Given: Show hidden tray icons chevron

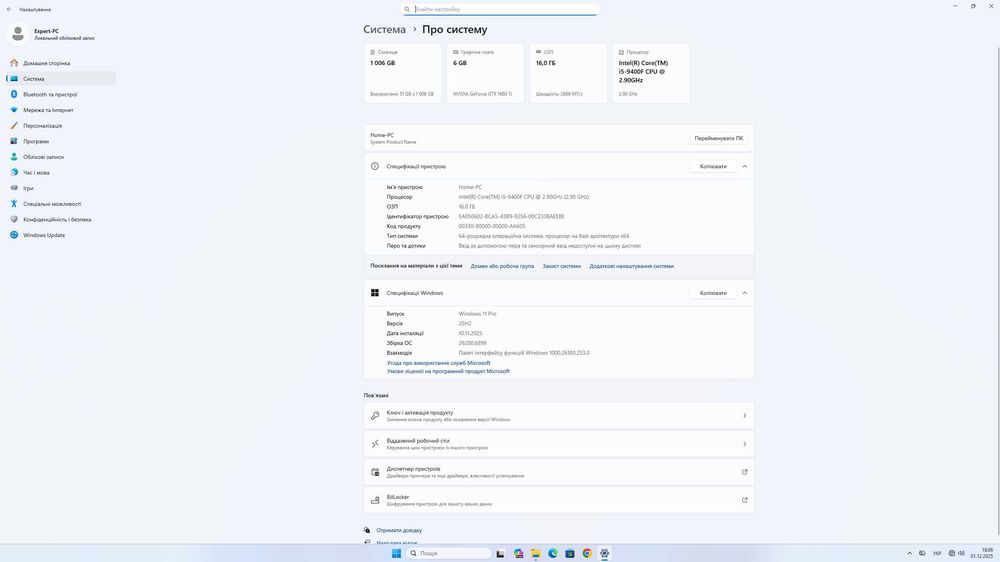Looking at the screenshot, I should [x=909, y=553].
